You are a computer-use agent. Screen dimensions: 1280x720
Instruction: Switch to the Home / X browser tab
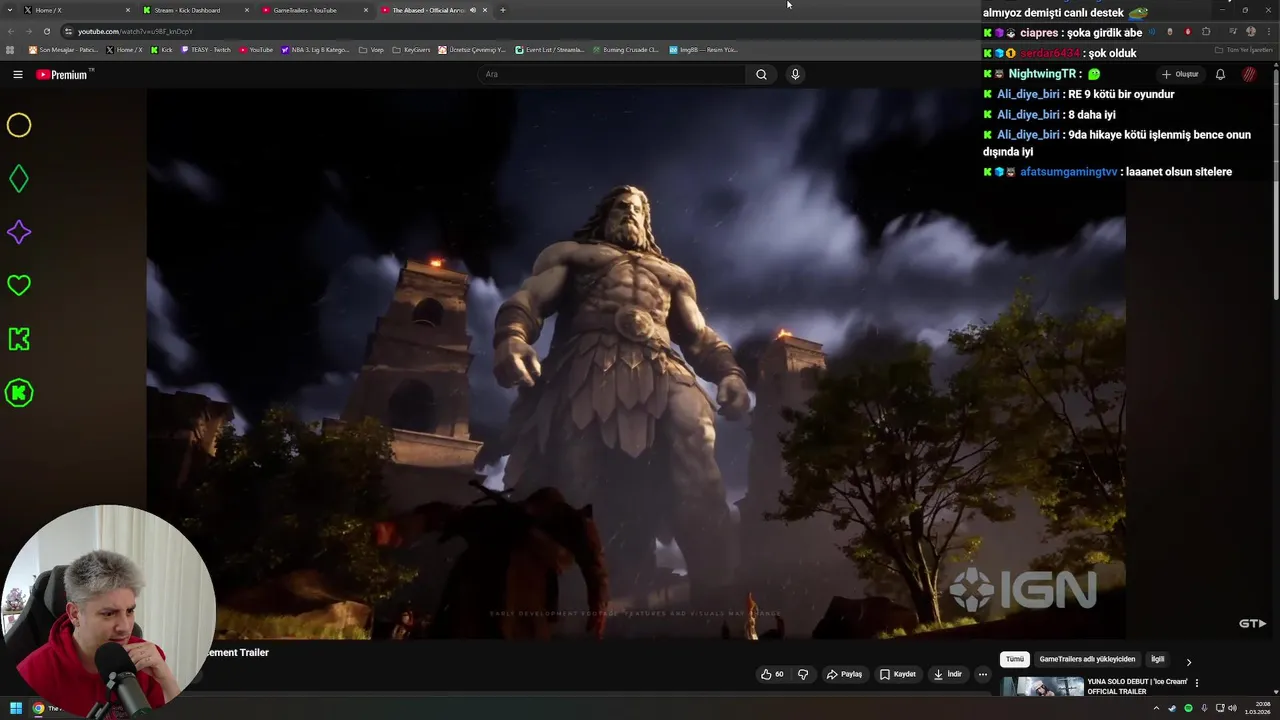(77, 10)
